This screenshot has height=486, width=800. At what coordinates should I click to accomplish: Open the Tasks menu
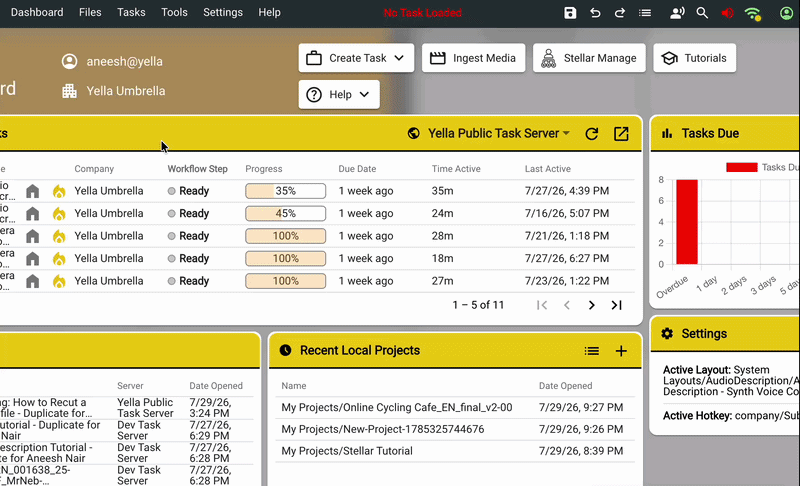(x=131, y=12)
